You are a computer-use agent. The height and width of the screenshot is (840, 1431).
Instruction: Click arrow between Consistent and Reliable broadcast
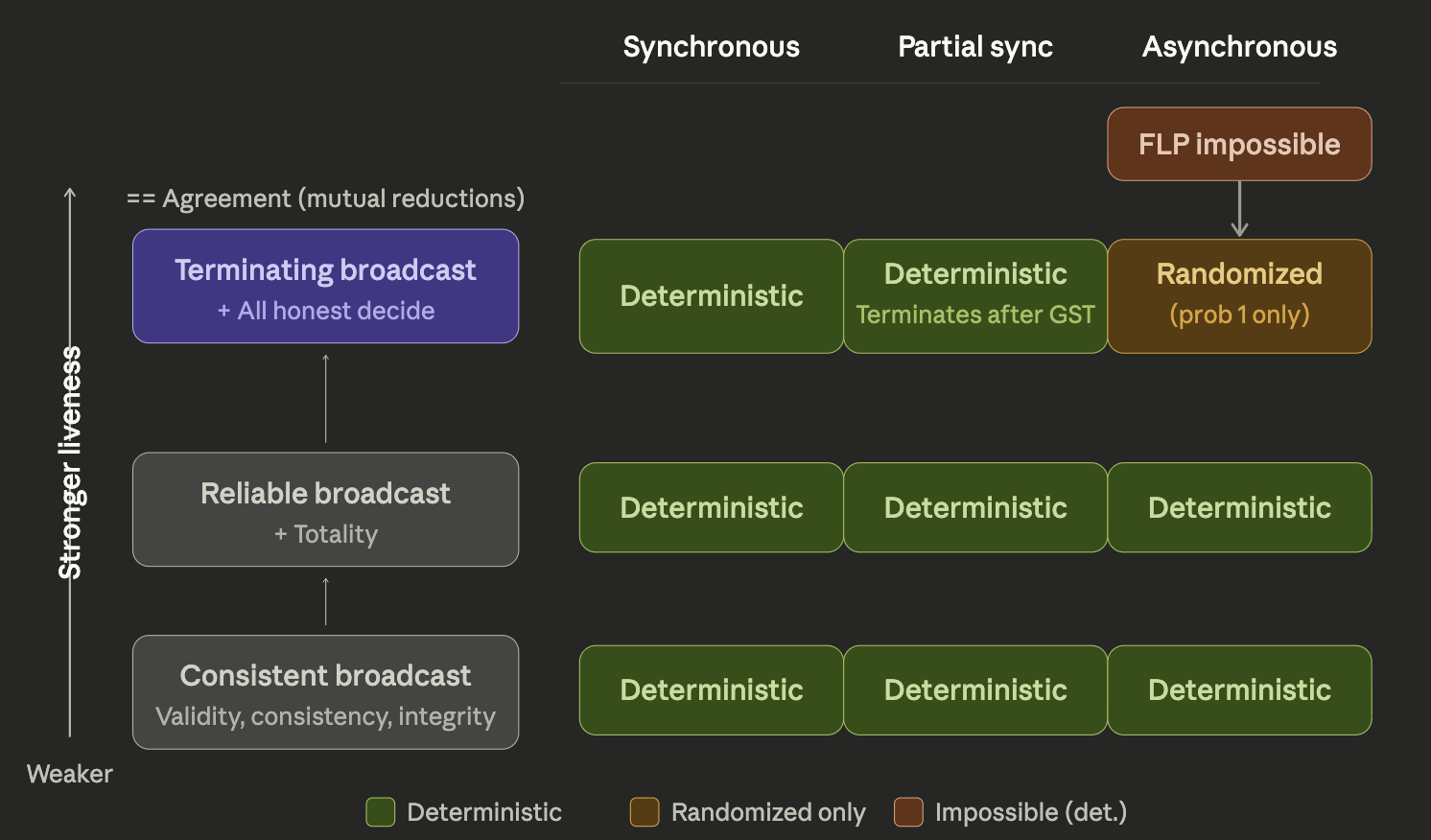pos(326,601)
